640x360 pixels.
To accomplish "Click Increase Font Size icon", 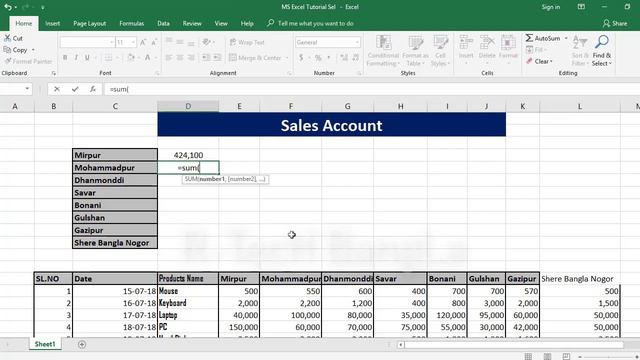I will tap(143, 42).
